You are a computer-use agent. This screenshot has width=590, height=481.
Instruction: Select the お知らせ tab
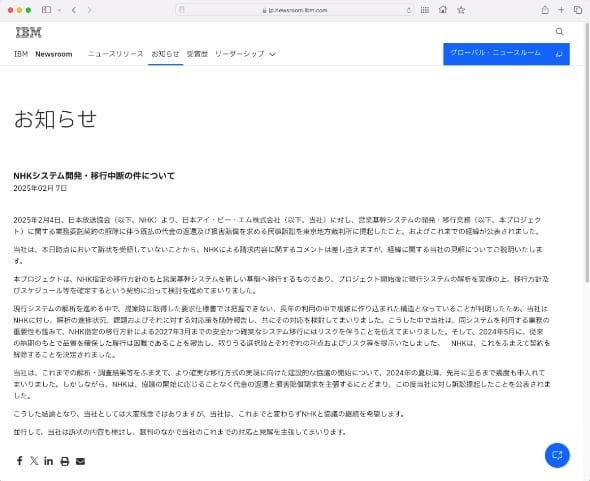pos(165,54)
